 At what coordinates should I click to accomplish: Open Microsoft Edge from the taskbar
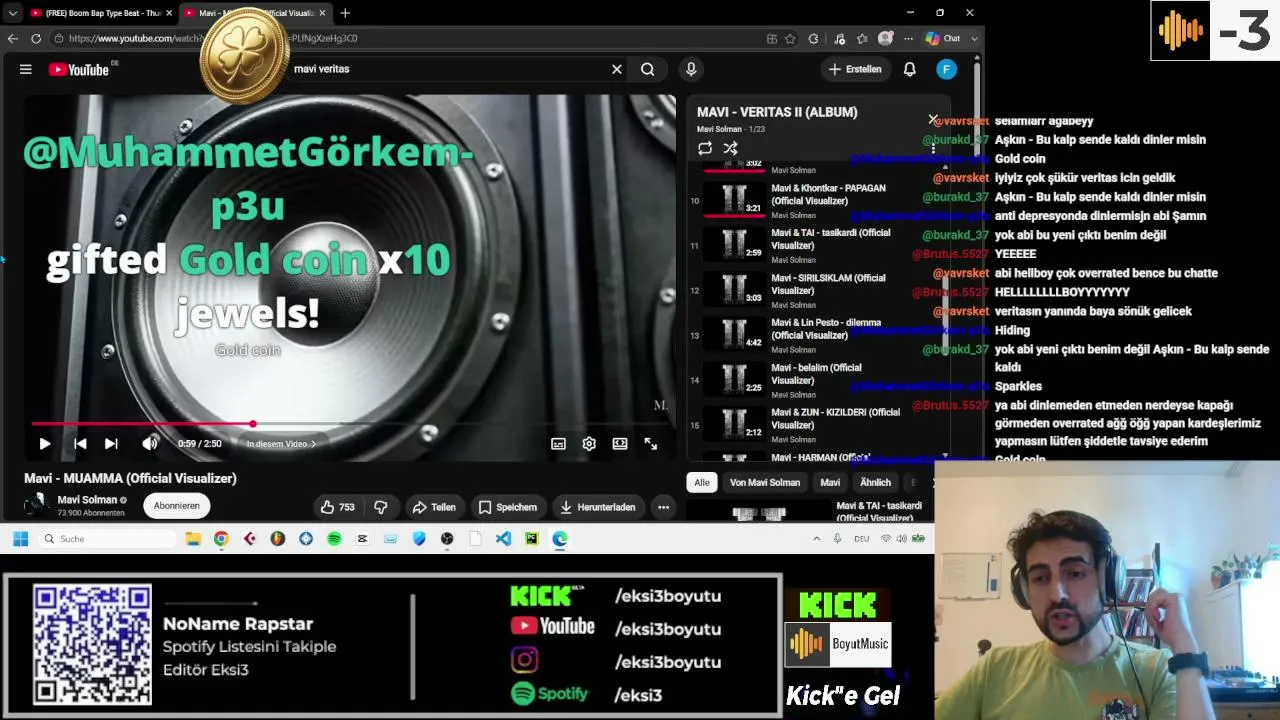pyautogui.click(x=560, y=539)
